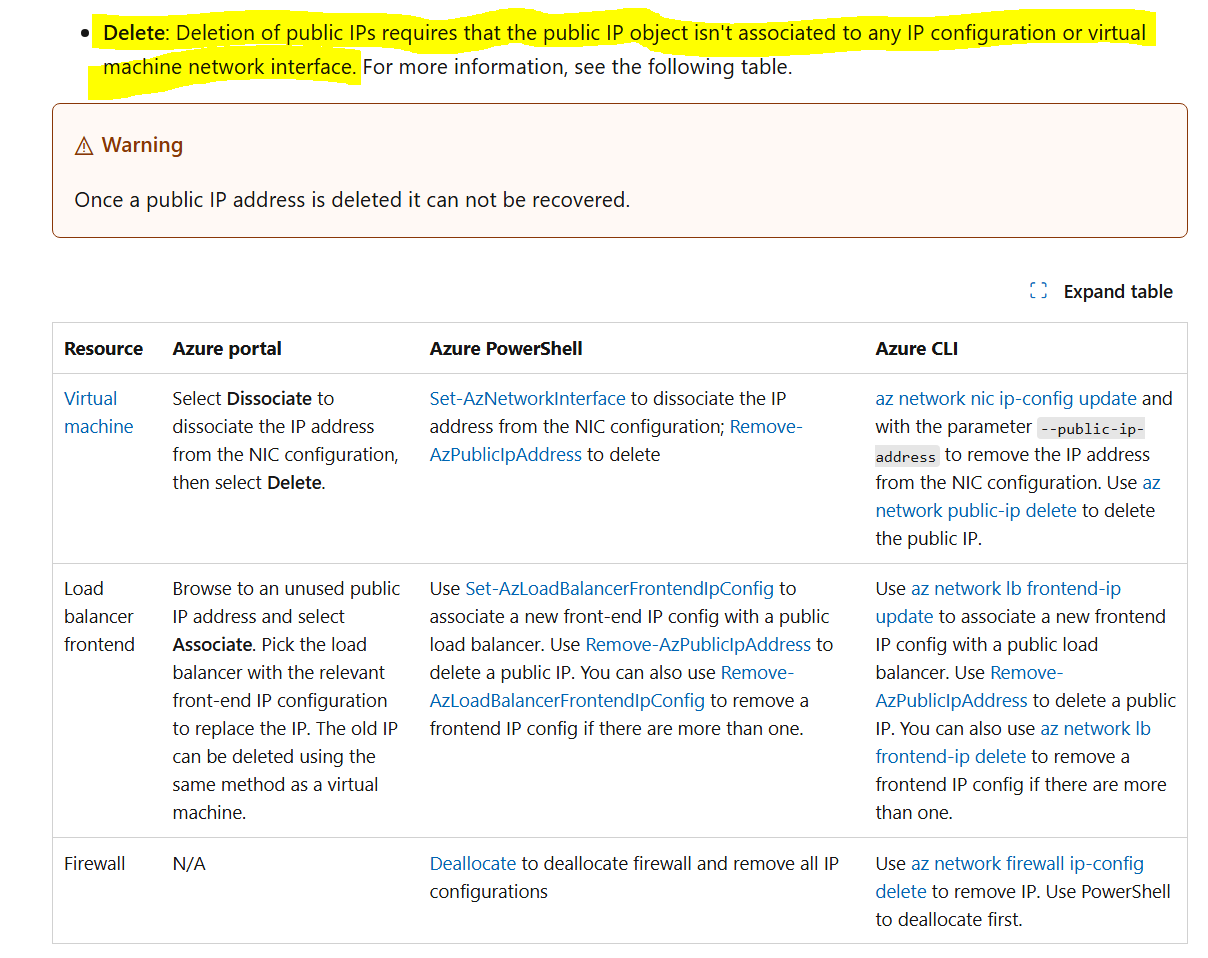Click the Azure PowerShell column header

click(x=506, y=348)
